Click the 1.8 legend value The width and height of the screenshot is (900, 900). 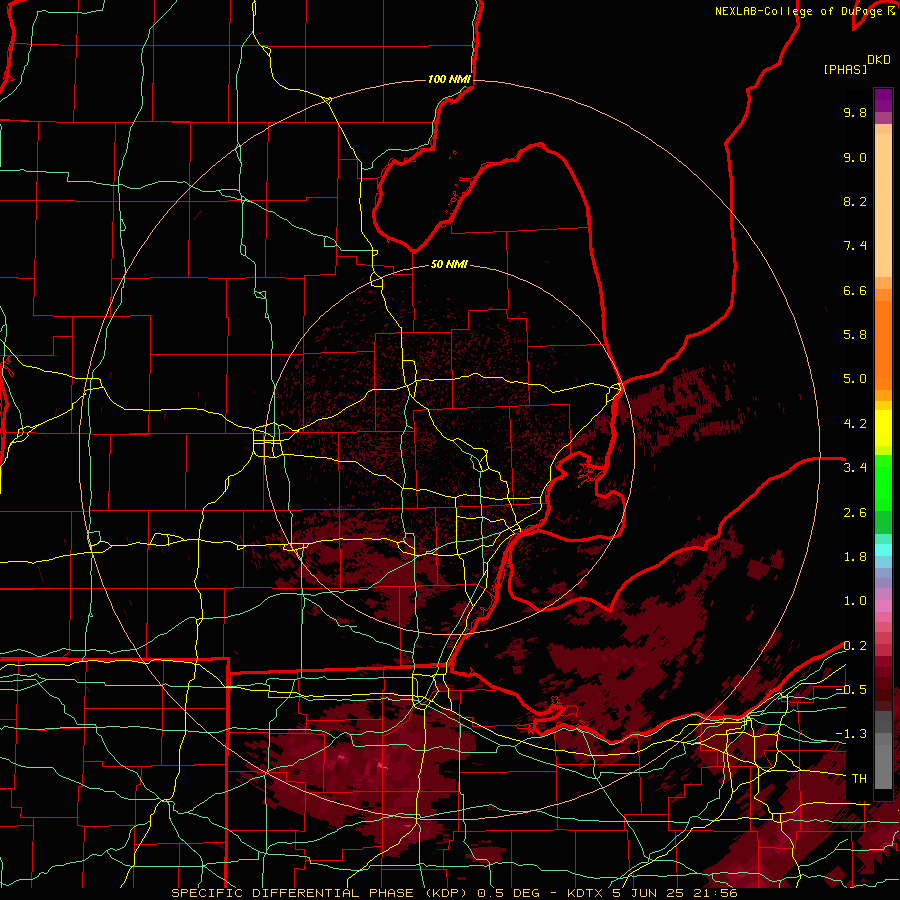coord(855,557)
